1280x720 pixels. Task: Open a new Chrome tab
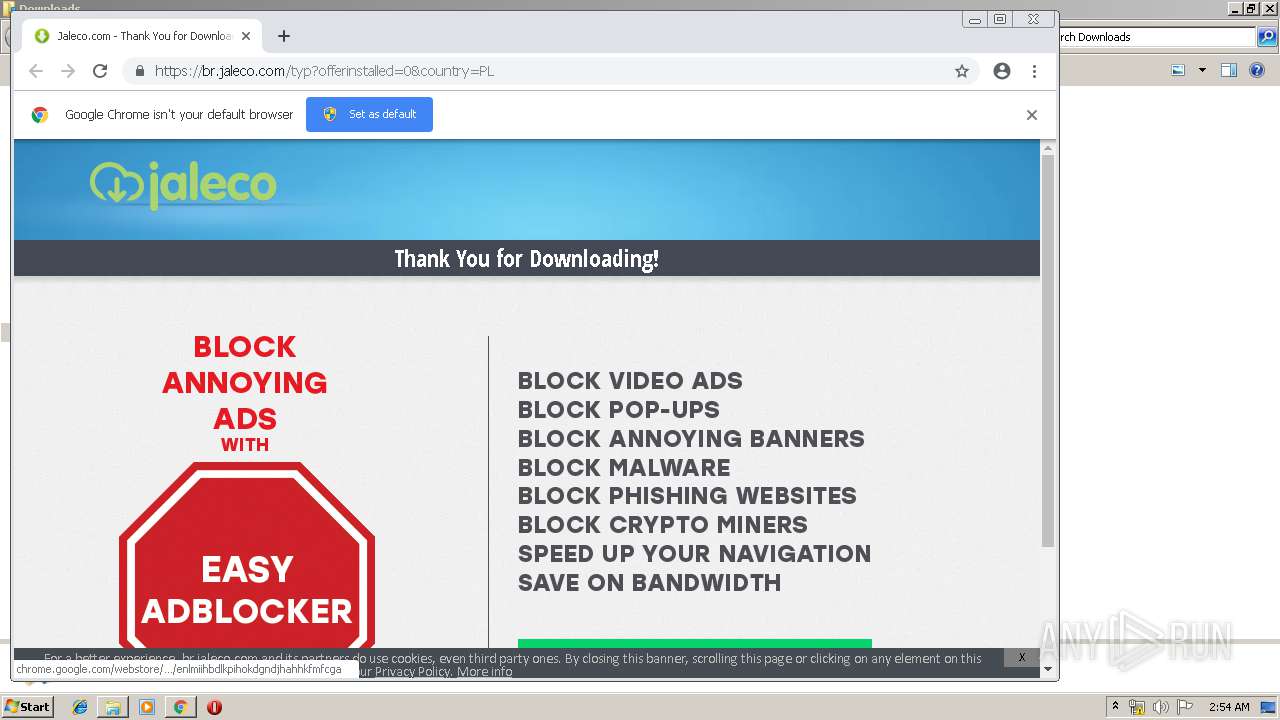click(284, 36)
